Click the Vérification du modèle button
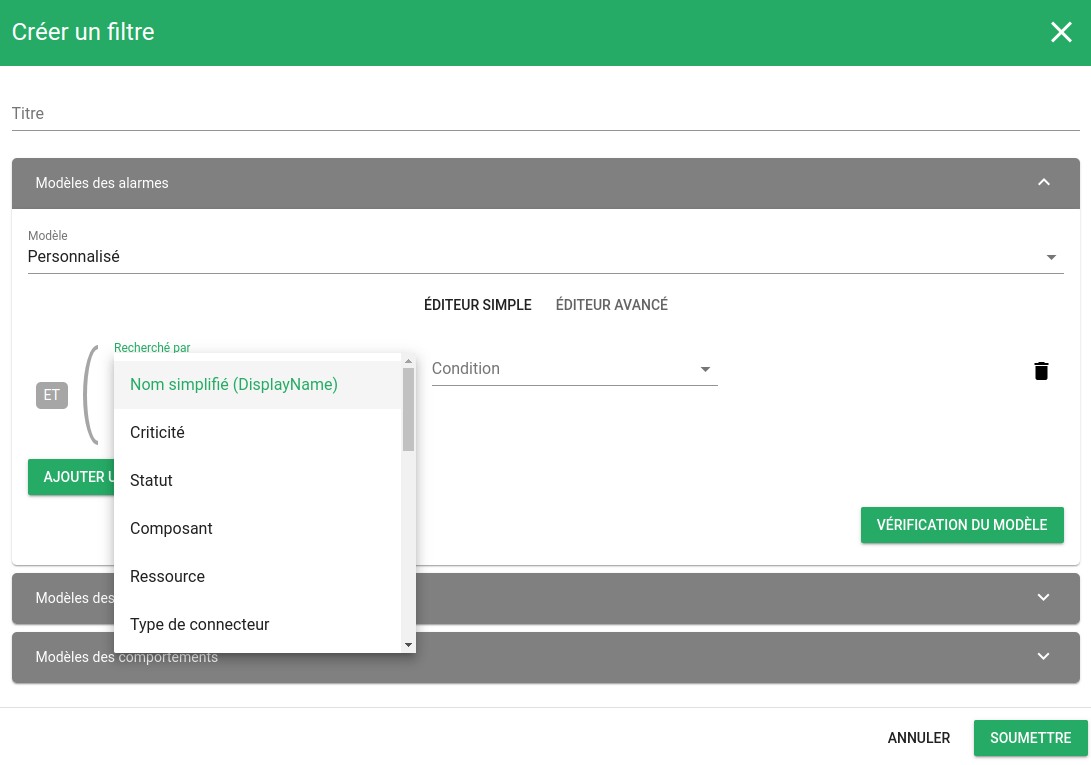 tap(961, 525)
